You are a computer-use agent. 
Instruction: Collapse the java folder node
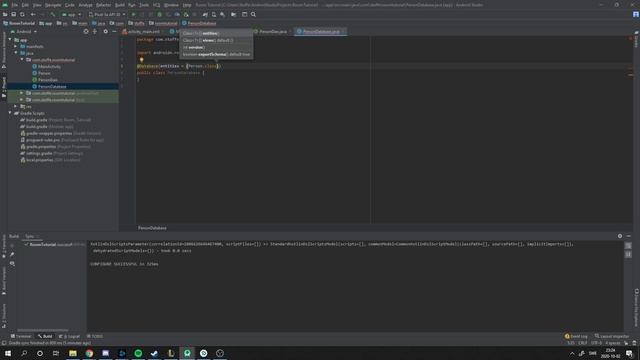tap(16, 53)
